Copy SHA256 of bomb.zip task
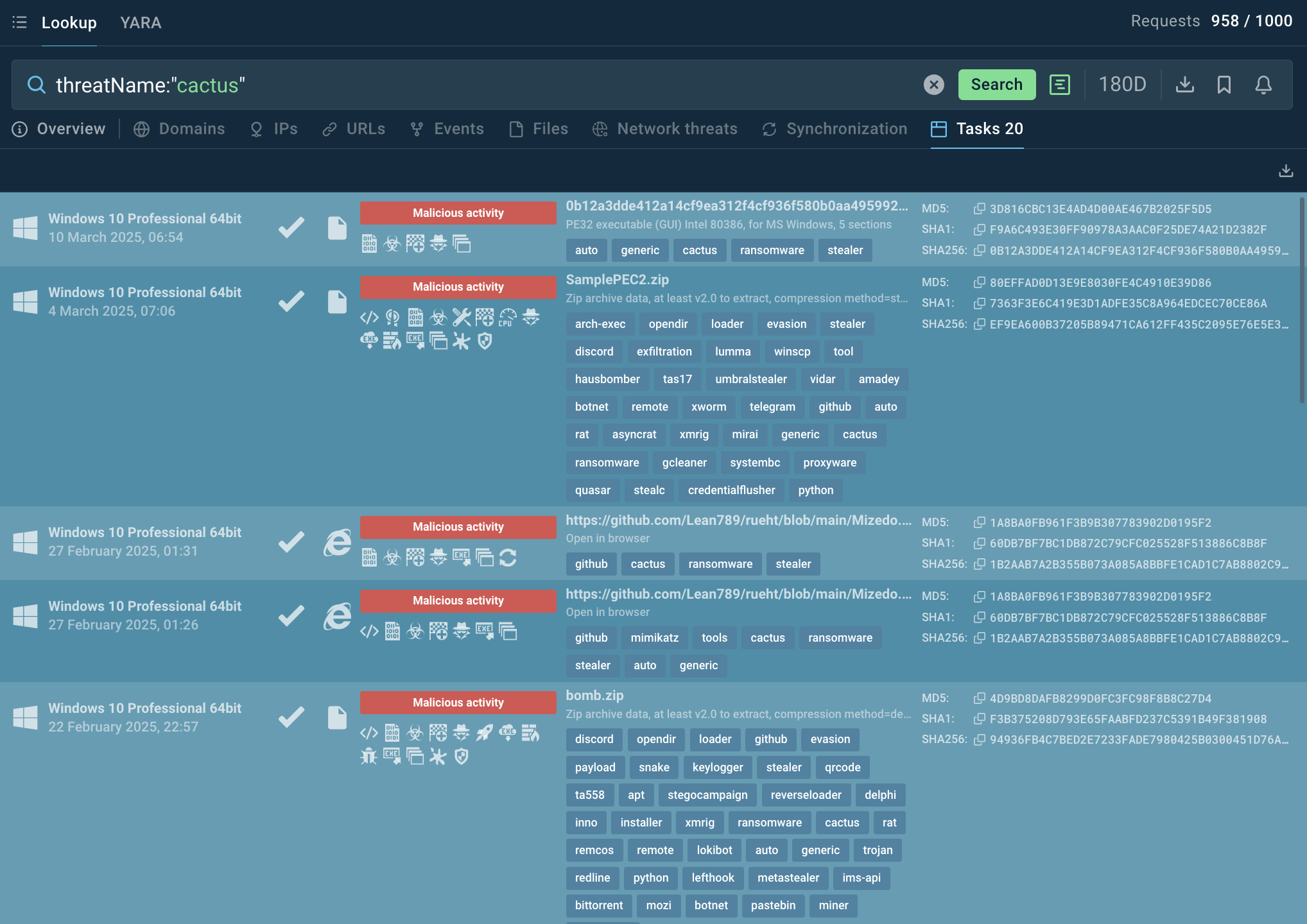The height and width of the screenshot is (924, 1307). point(980,740)
